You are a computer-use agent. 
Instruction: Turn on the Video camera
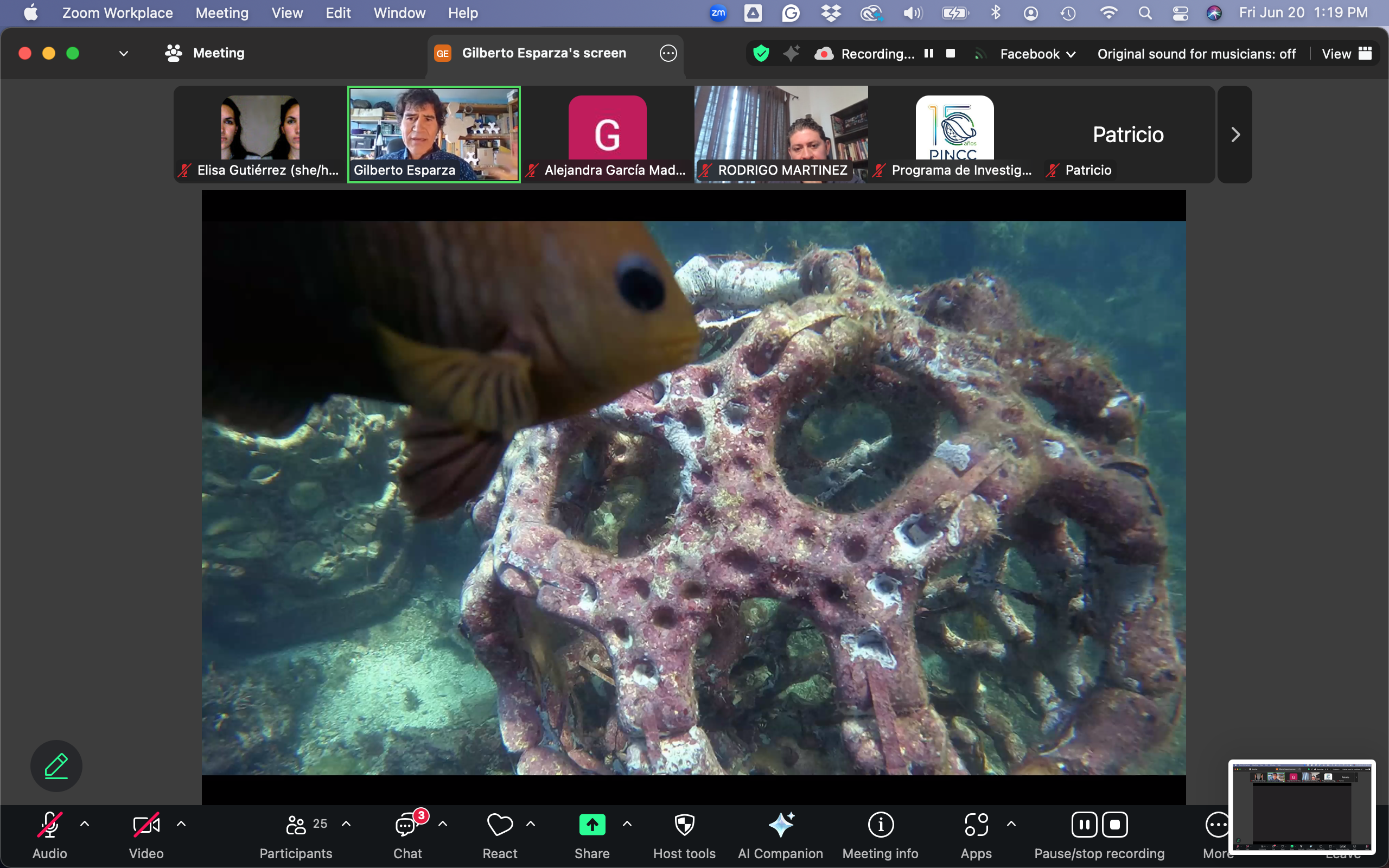click(x=146, y=826)
